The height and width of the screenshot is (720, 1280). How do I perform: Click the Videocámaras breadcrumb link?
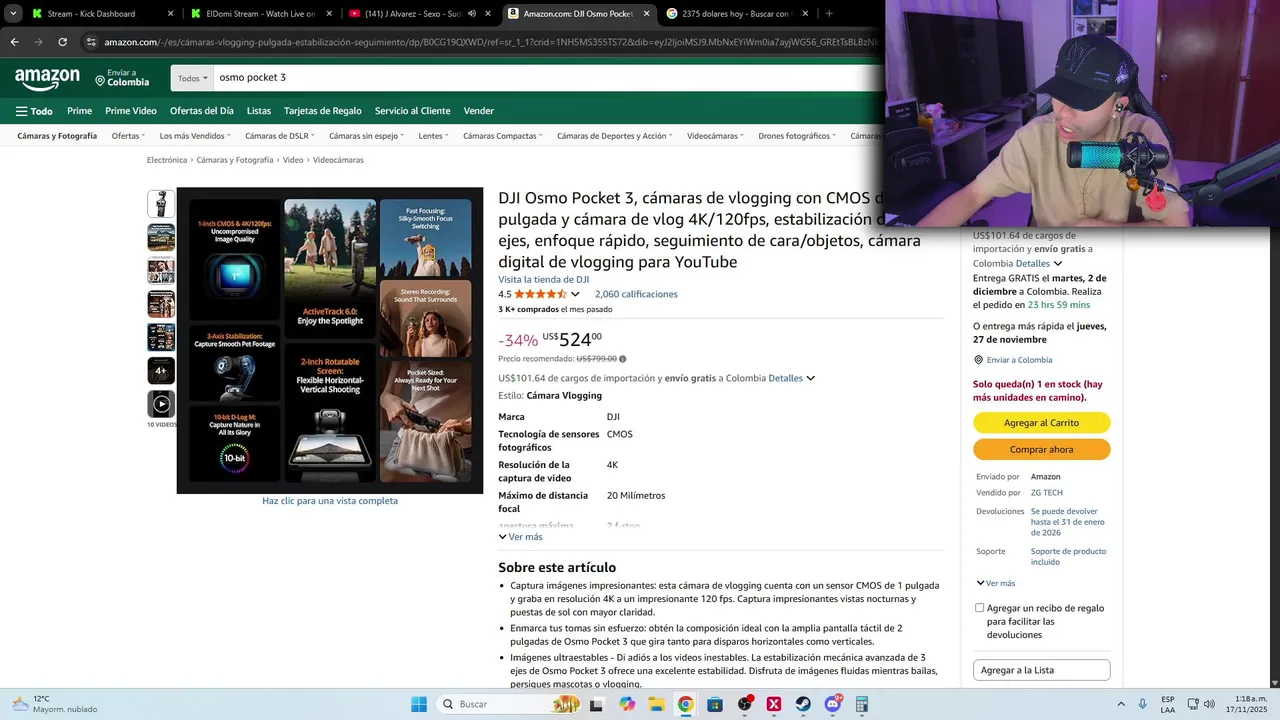coord(338,160)
